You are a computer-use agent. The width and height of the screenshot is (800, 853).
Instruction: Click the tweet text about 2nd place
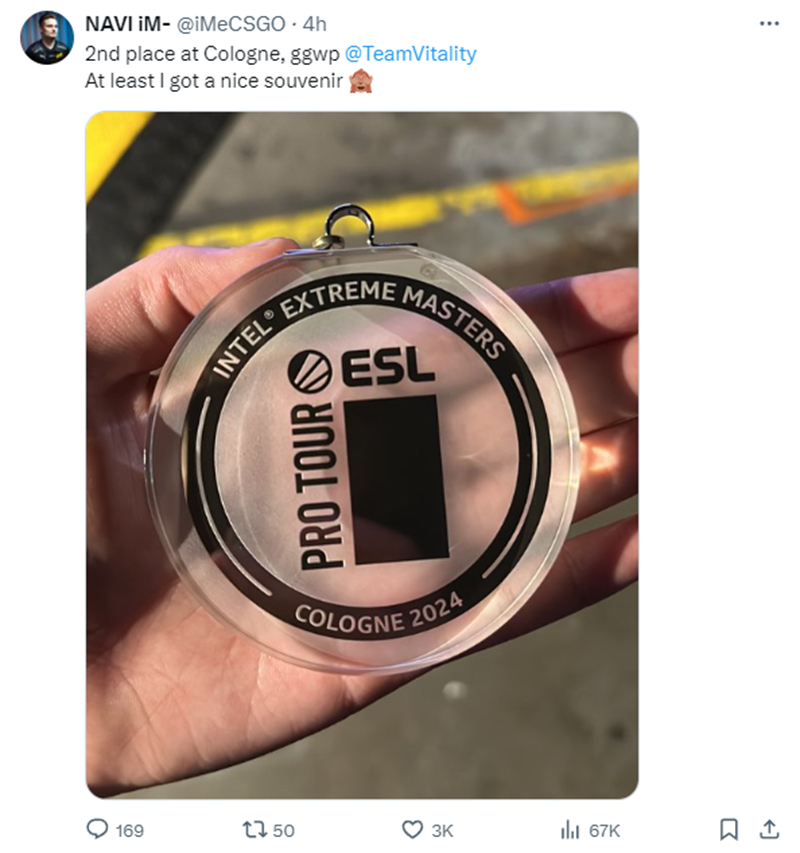coord(212,53)
